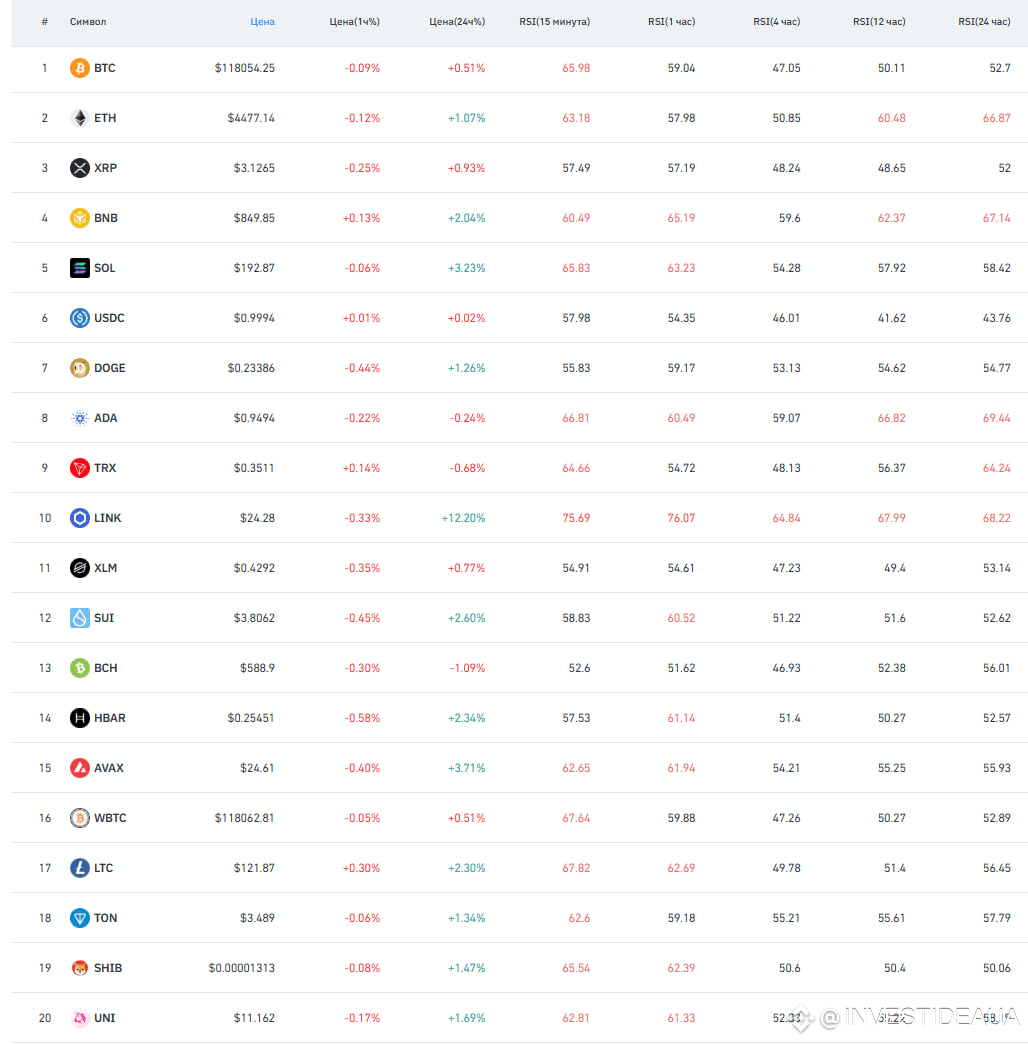Open the AVAX symbol link

pyautogui.click(x=109, y=768)
